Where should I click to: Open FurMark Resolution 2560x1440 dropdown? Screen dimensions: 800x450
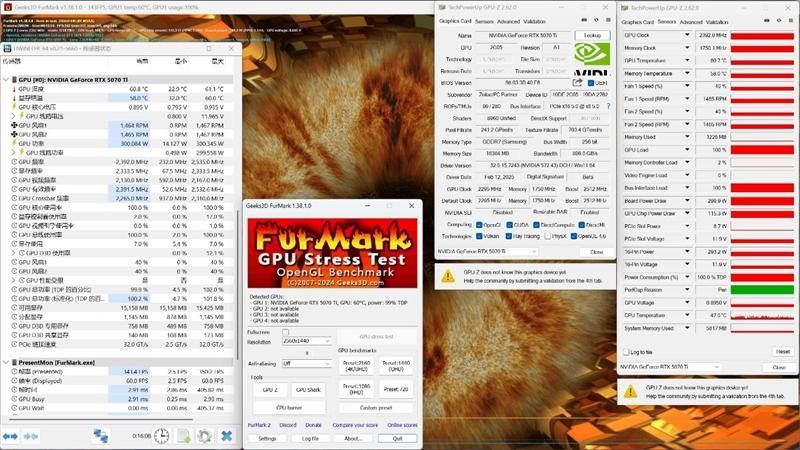[x=307, y=341]
